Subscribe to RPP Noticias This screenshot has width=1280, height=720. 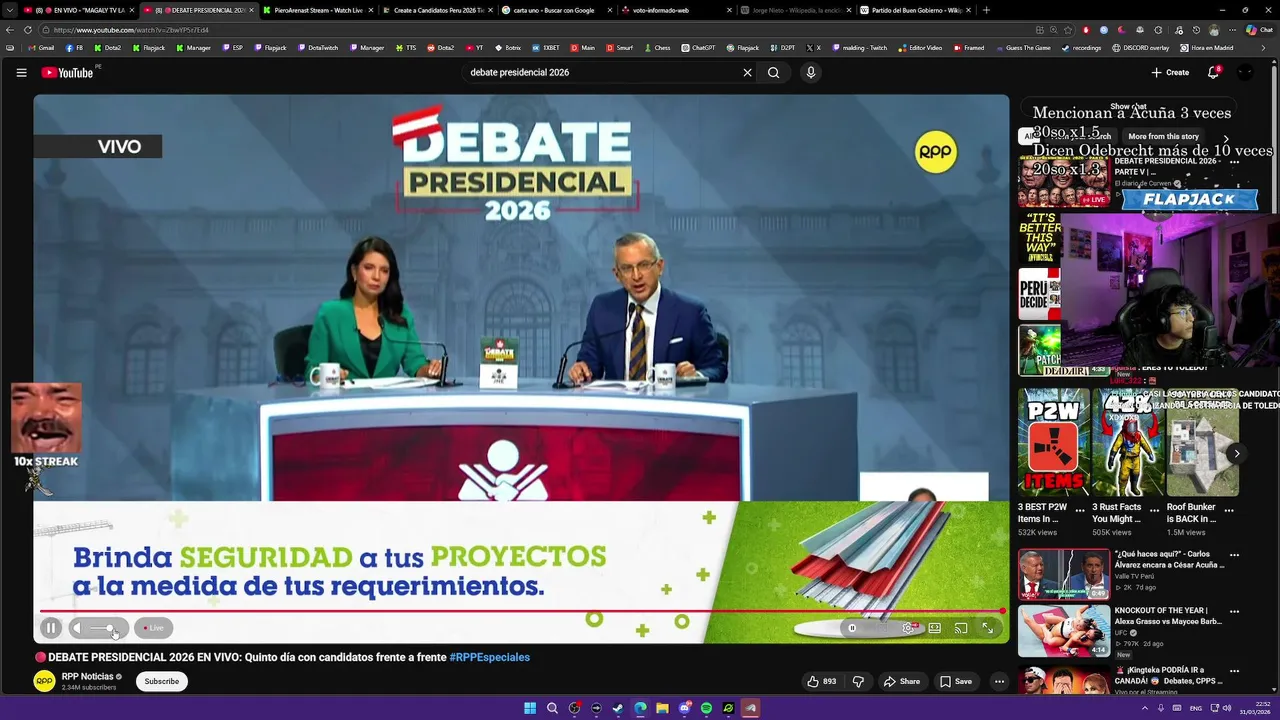[161, 681]
